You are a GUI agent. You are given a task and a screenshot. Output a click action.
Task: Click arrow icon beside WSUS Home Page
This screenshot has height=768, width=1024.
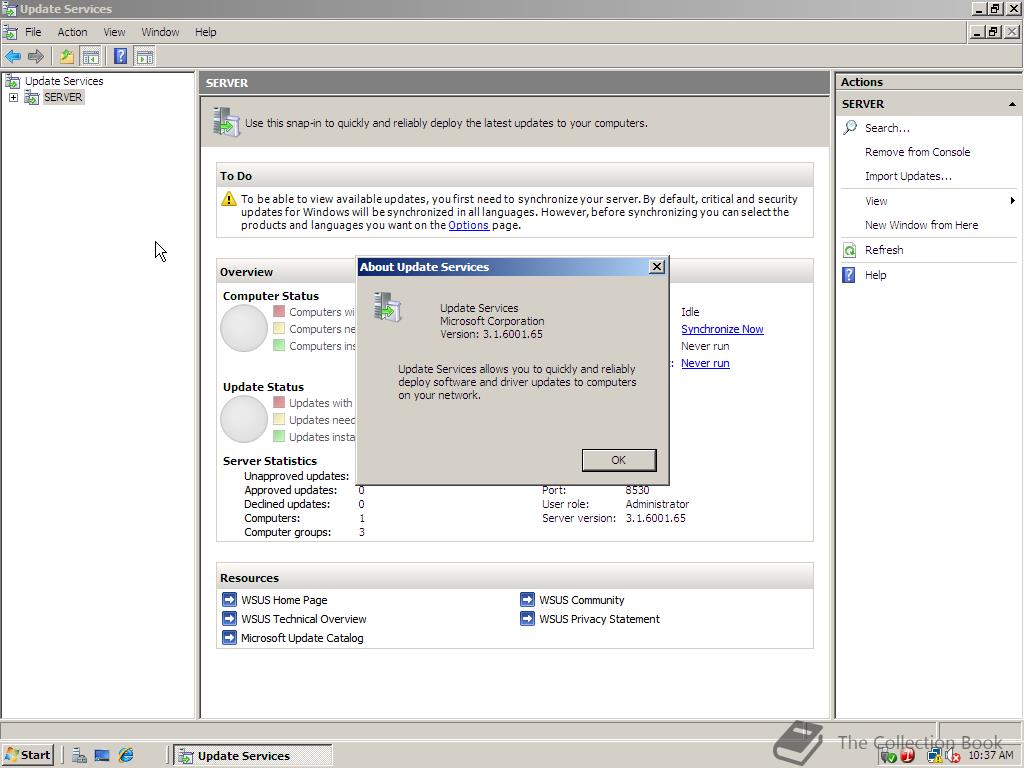pyautogui.click(x=229, y=600)
